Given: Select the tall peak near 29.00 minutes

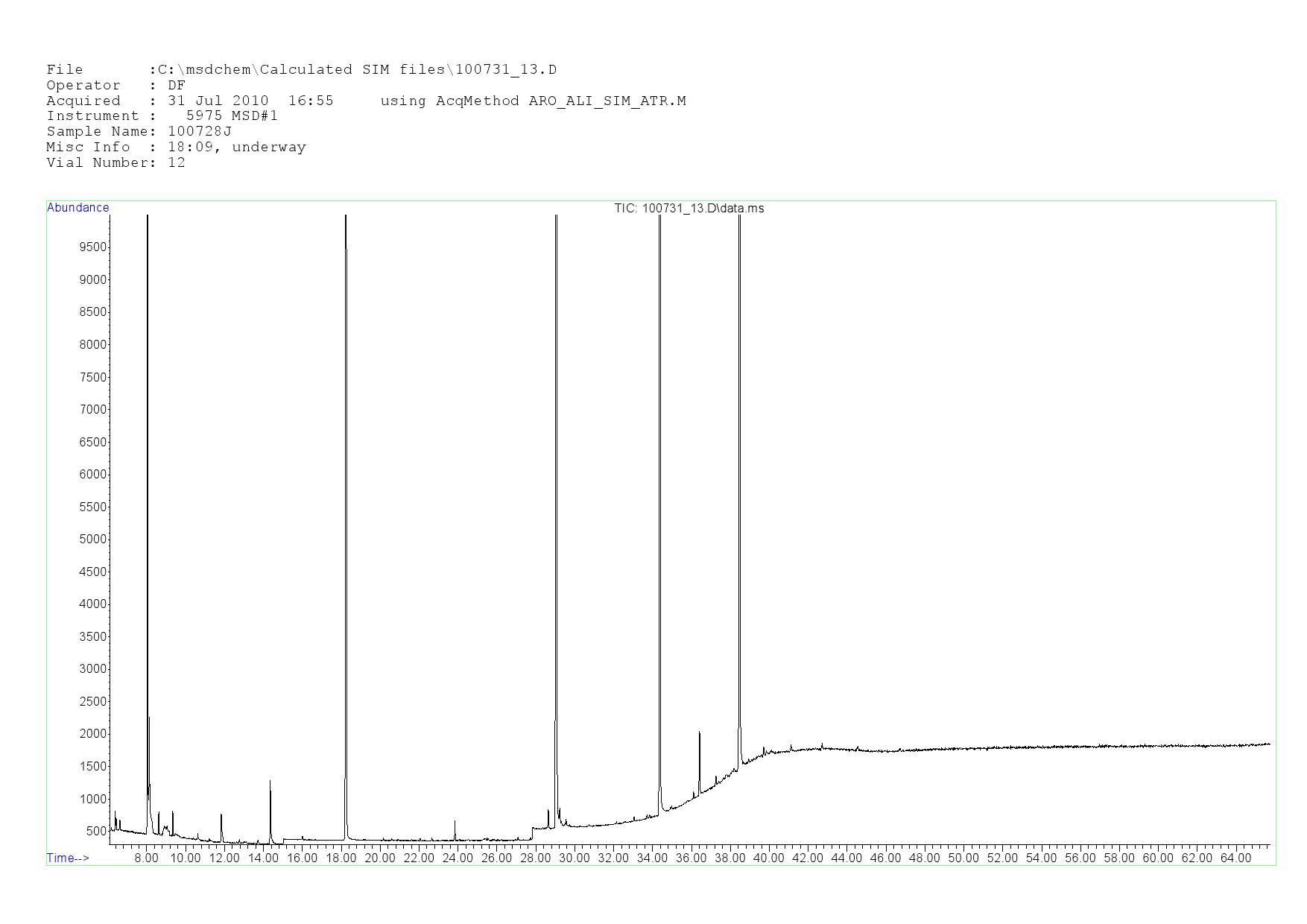Looking at the screenshot, I should pos(556,522).
